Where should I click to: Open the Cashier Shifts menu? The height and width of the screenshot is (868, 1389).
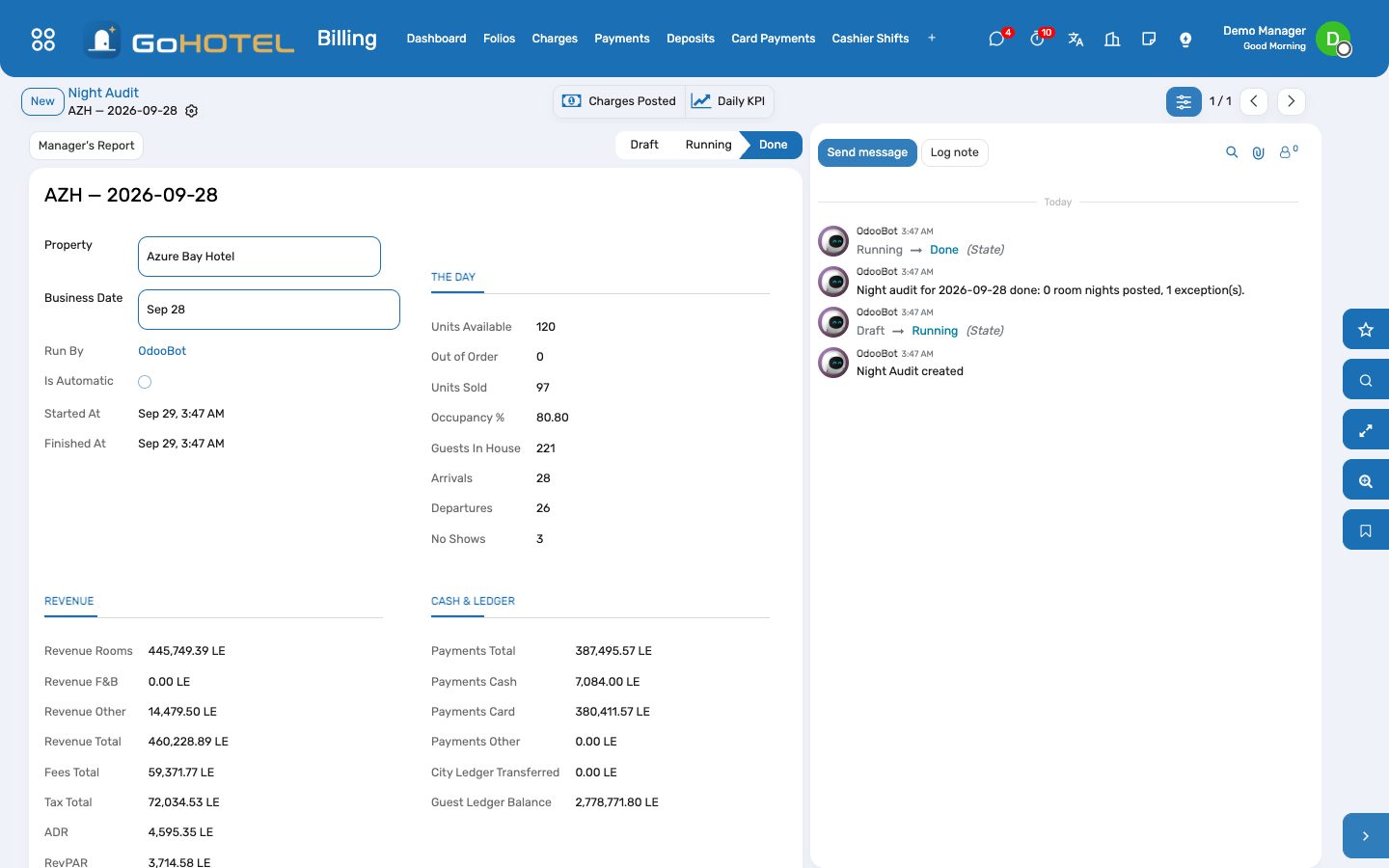870,39
